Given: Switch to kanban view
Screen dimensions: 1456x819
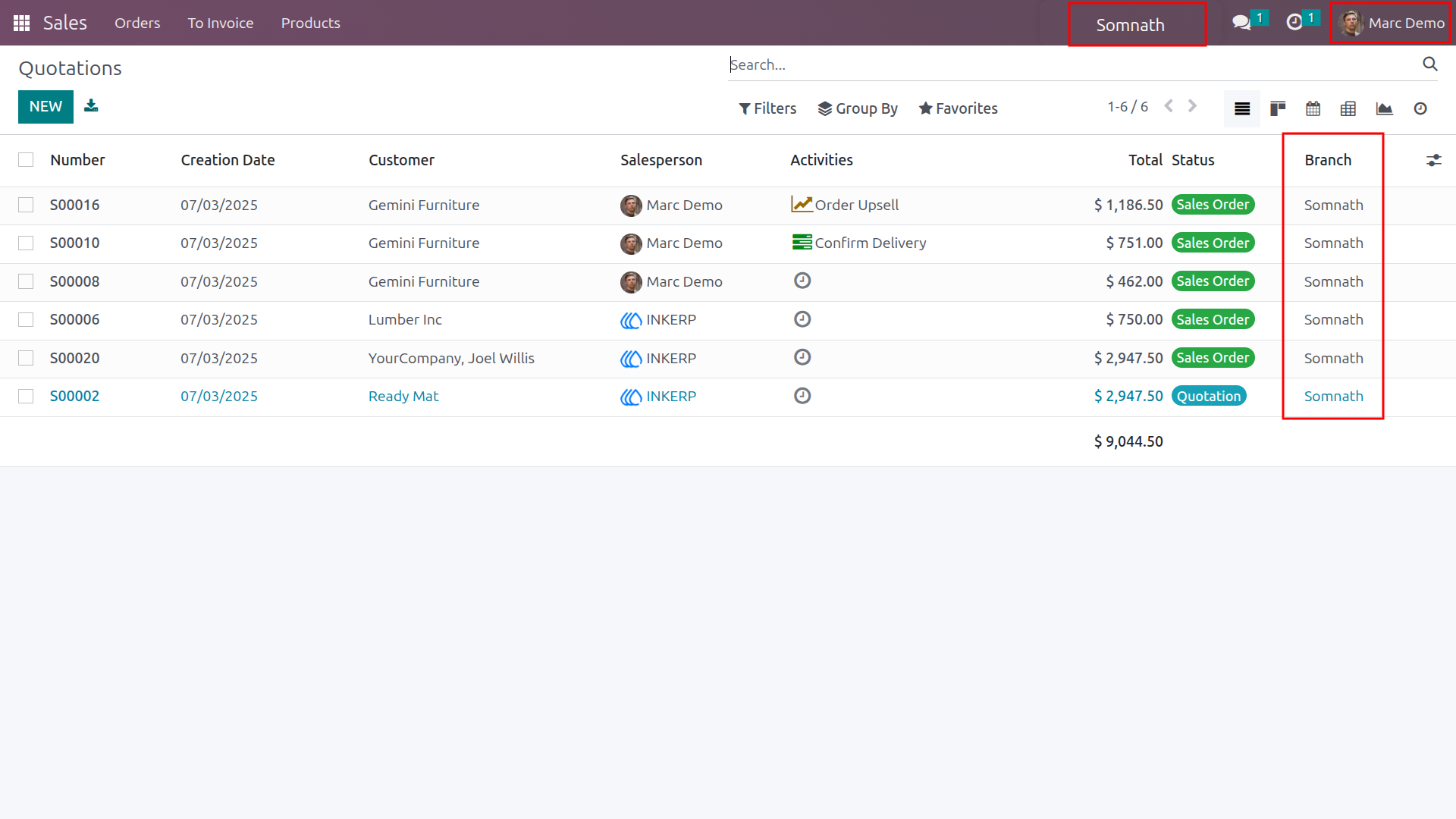Looking at the screenshot, I should 1278,108.
